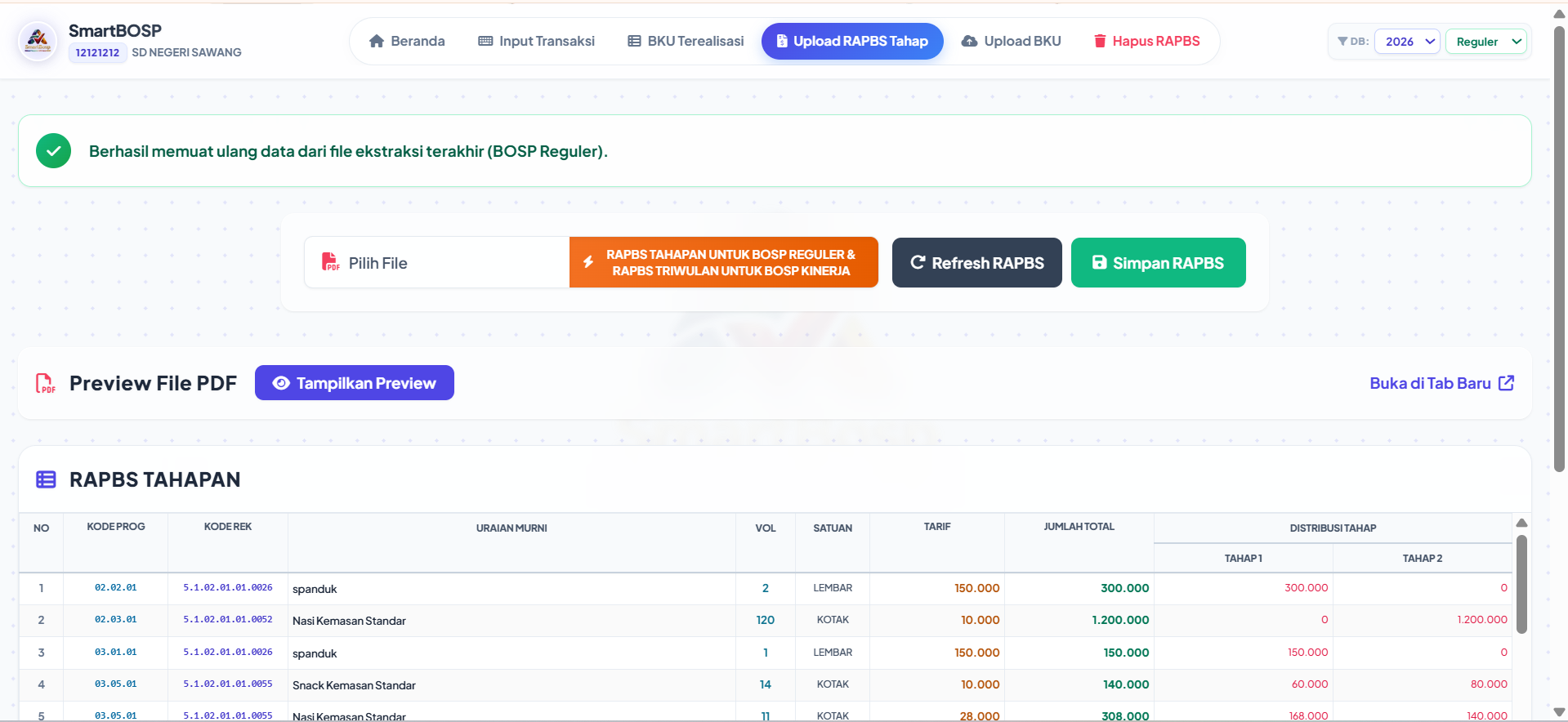Click the Pilih File input field

[437, 262]
